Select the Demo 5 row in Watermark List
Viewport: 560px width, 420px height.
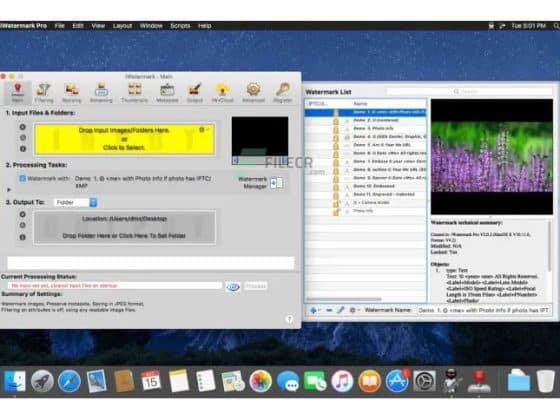click(x=365, y=145)
